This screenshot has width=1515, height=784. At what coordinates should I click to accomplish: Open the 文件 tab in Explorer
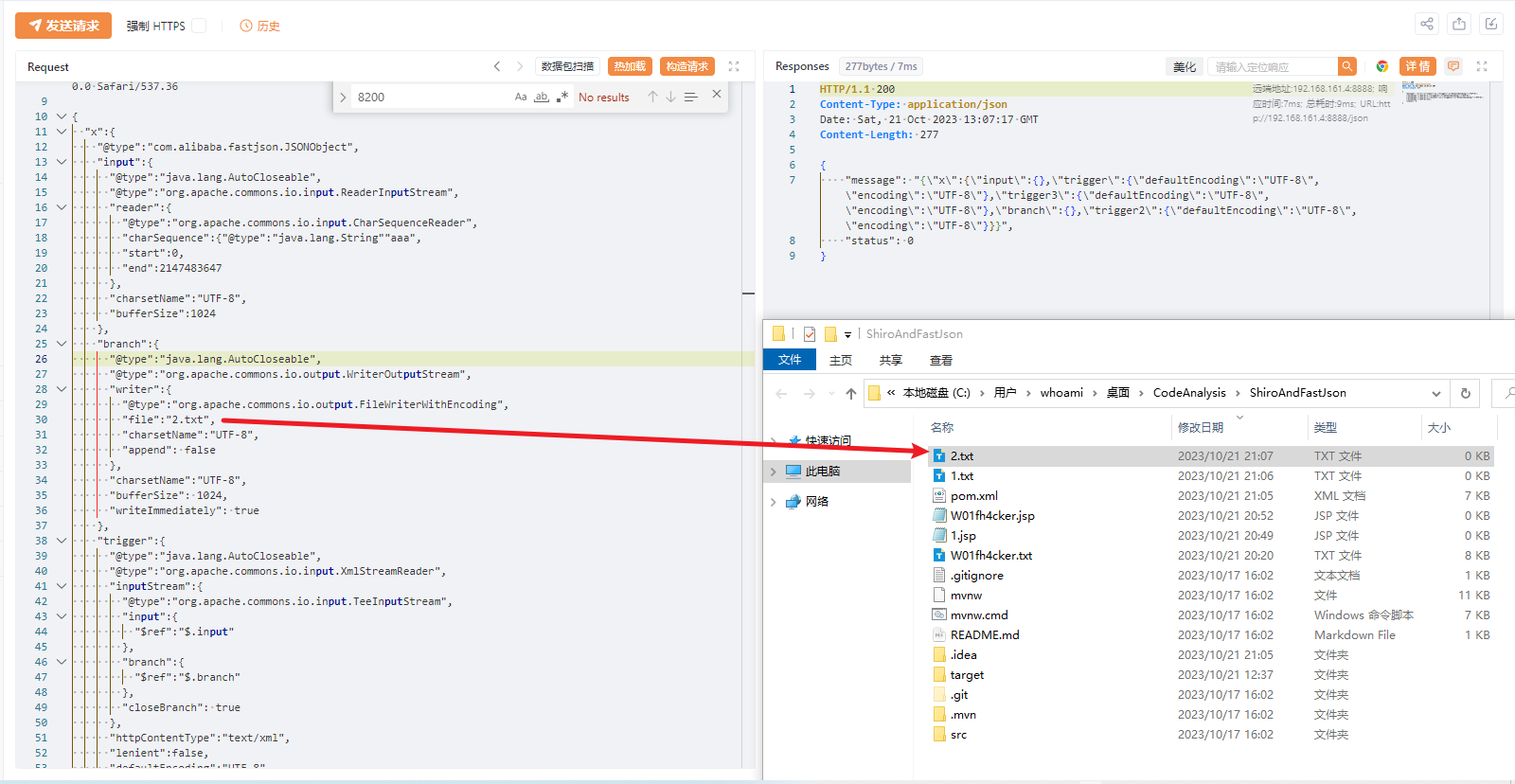[790, 360]
